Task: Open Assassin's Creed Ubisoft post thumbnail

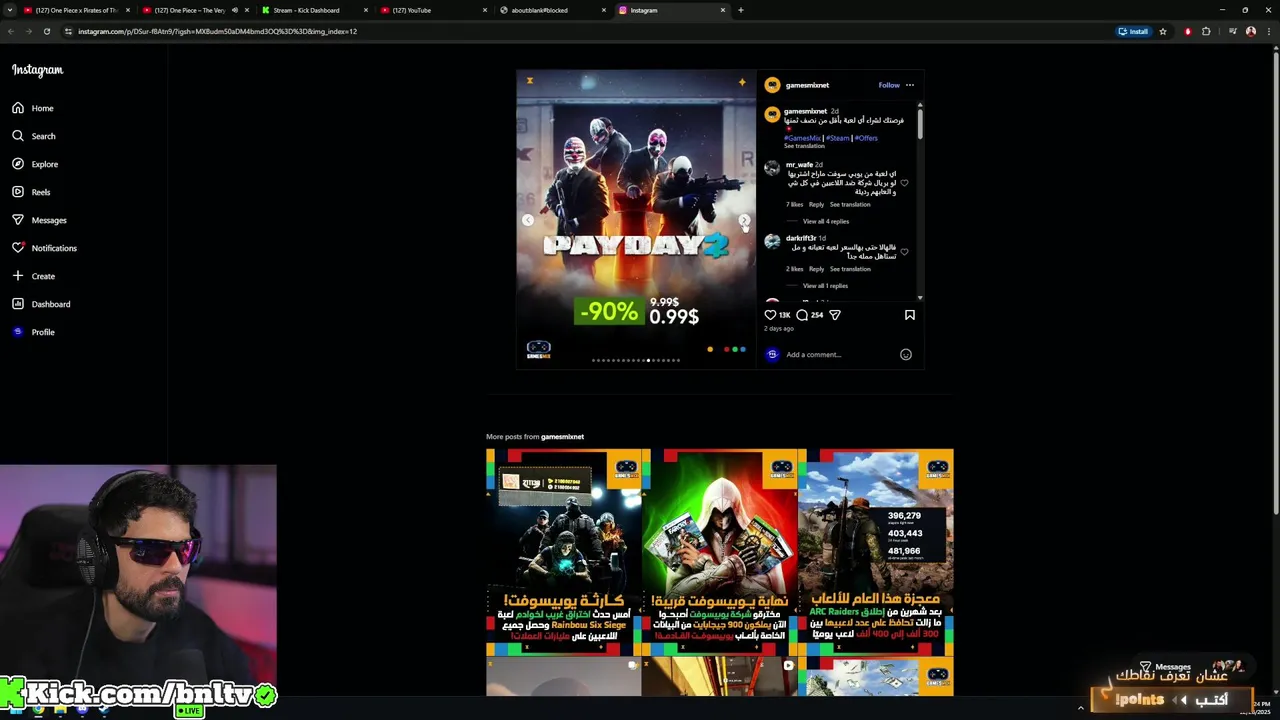Action: pyautogui.click(x=720, y=552)
